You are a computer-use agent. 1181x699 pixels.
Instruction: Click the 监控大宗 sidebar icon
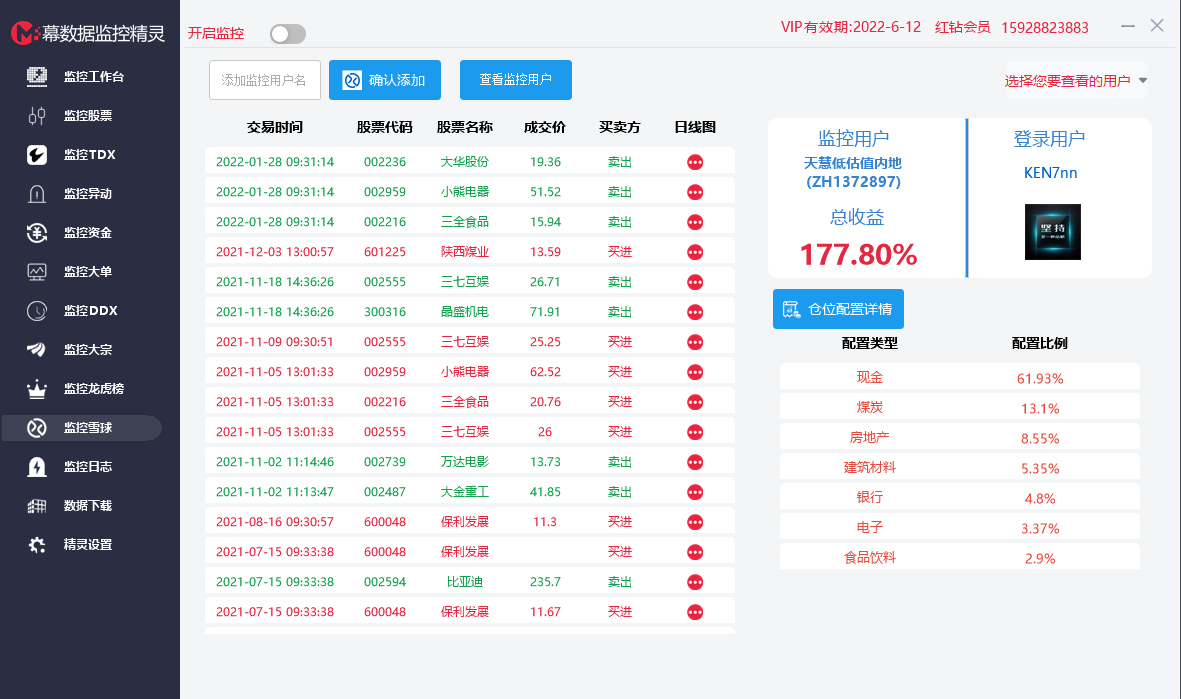click(x=36, y=350)
